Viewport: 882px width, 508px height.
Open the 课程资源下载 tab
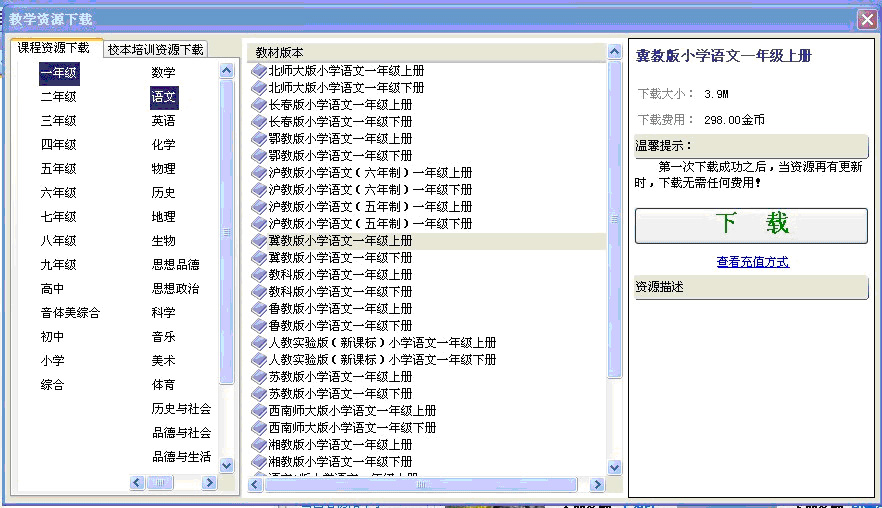(53, 48)
